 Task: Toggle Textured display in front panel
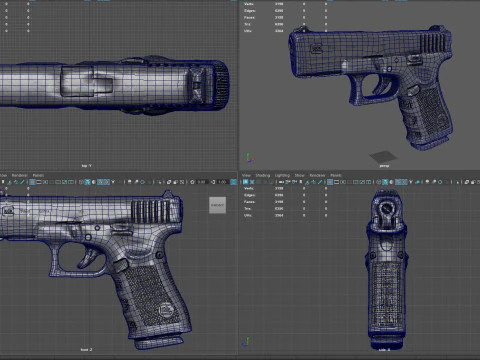[x=106, y=182]
